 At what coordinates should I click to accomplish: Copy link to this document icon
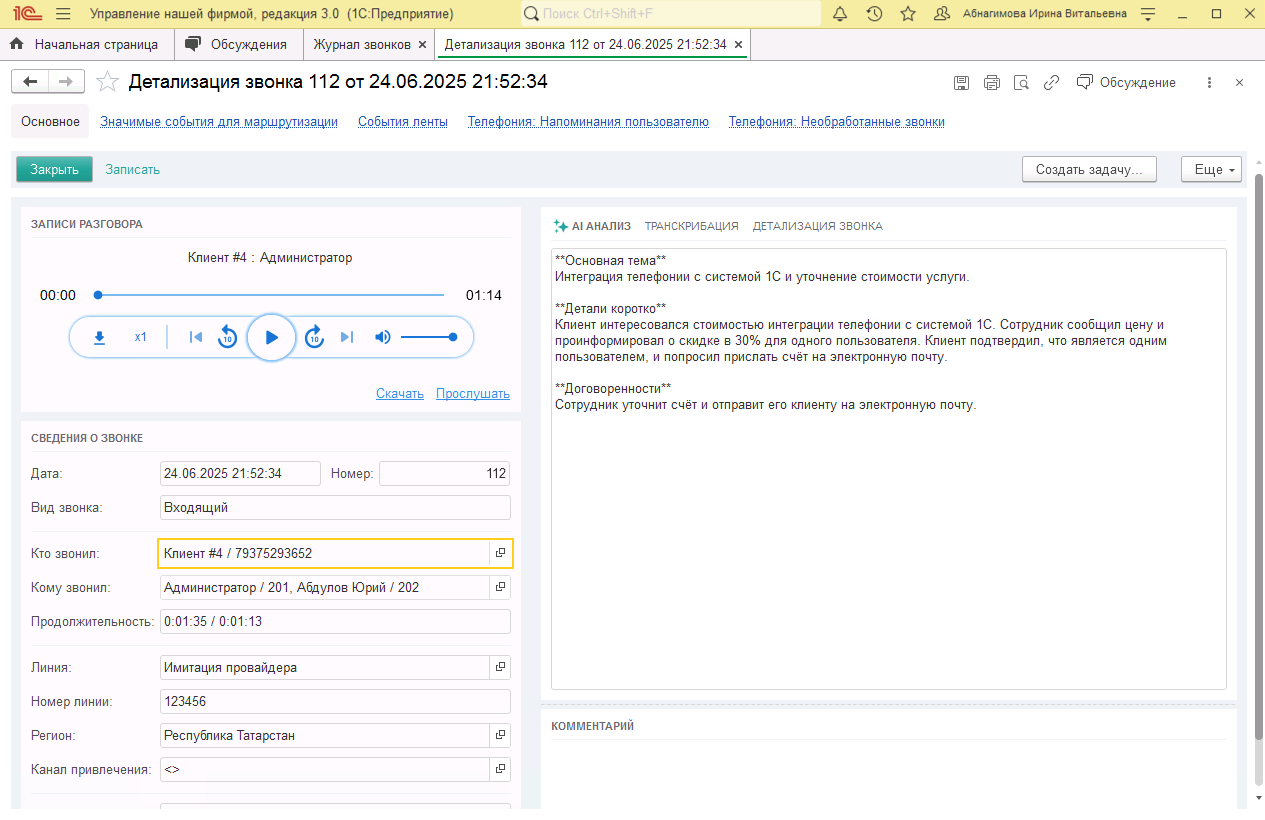(x=1051, y=83)
